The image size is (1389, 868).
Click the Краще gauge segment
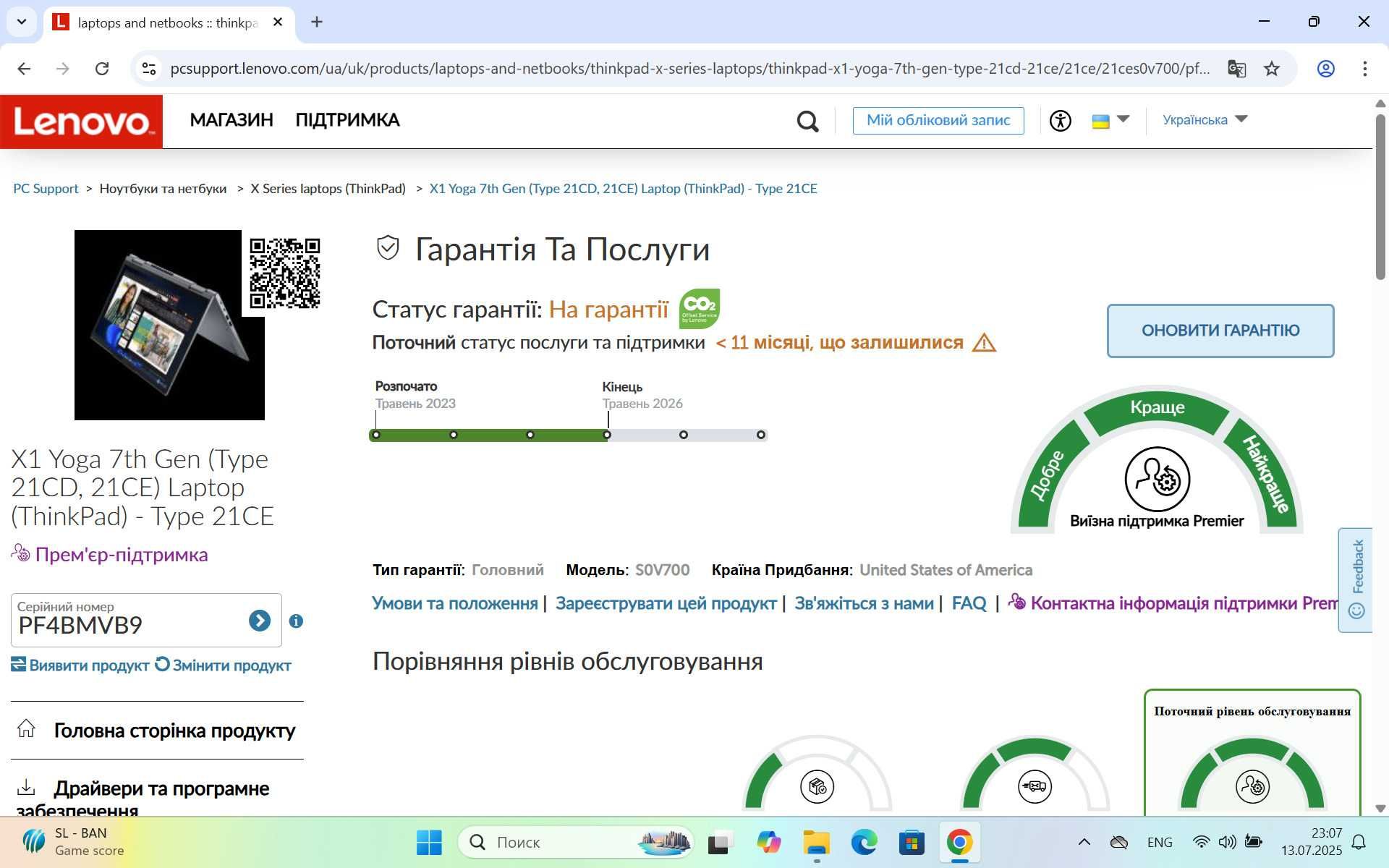(x=1157, y=408)
